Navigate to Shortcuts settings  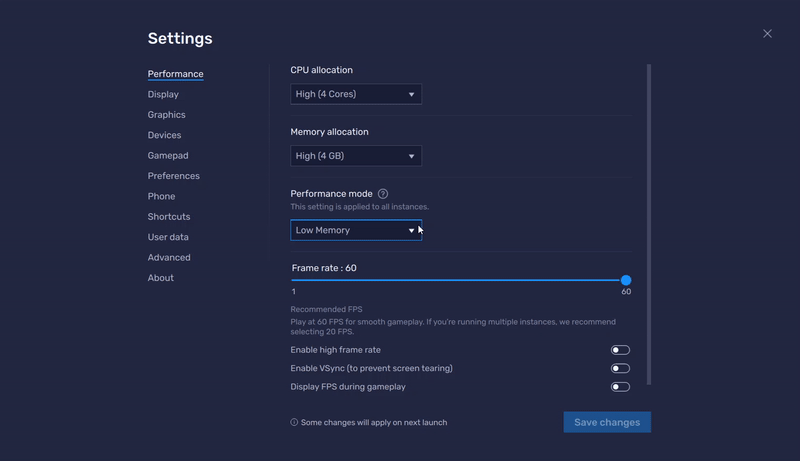[x=169, y=217]
